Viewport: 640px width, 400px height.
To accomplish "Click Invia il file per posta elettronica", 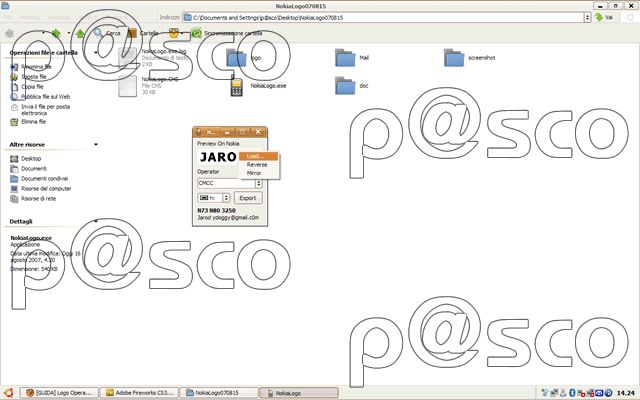I will [x=46, y=110].
